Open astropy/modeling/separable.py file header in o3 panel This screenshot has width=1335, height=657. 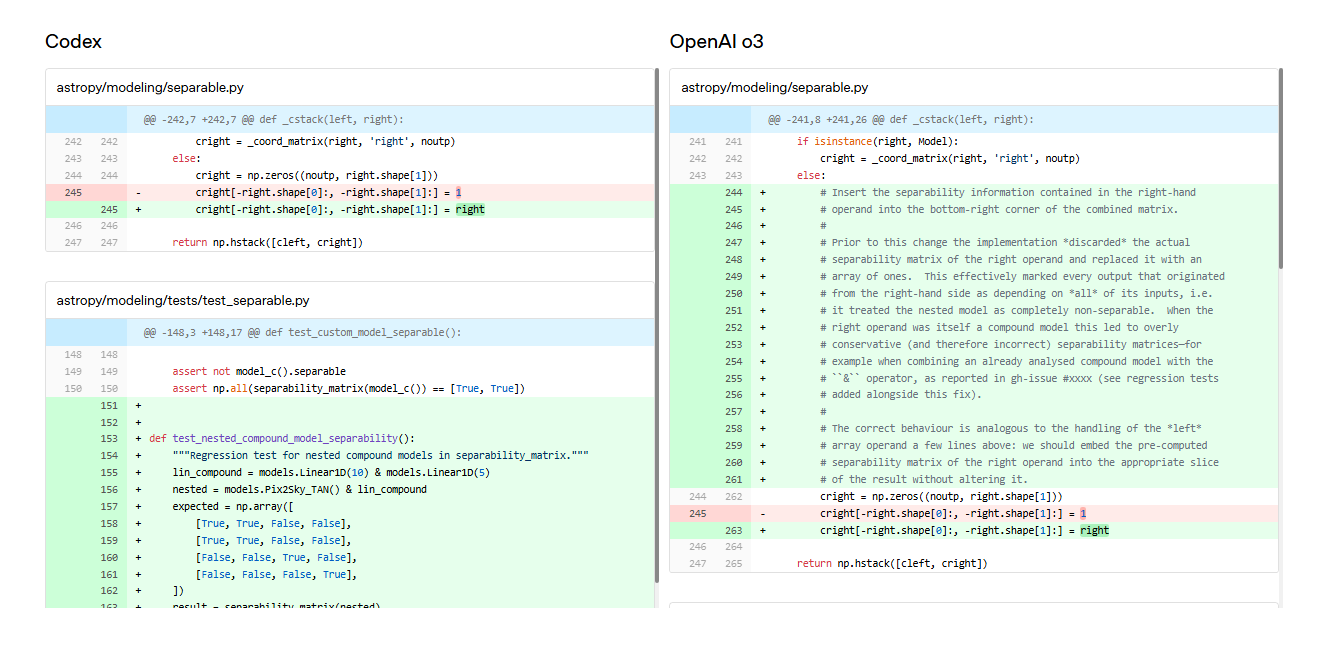coord(975,88)
